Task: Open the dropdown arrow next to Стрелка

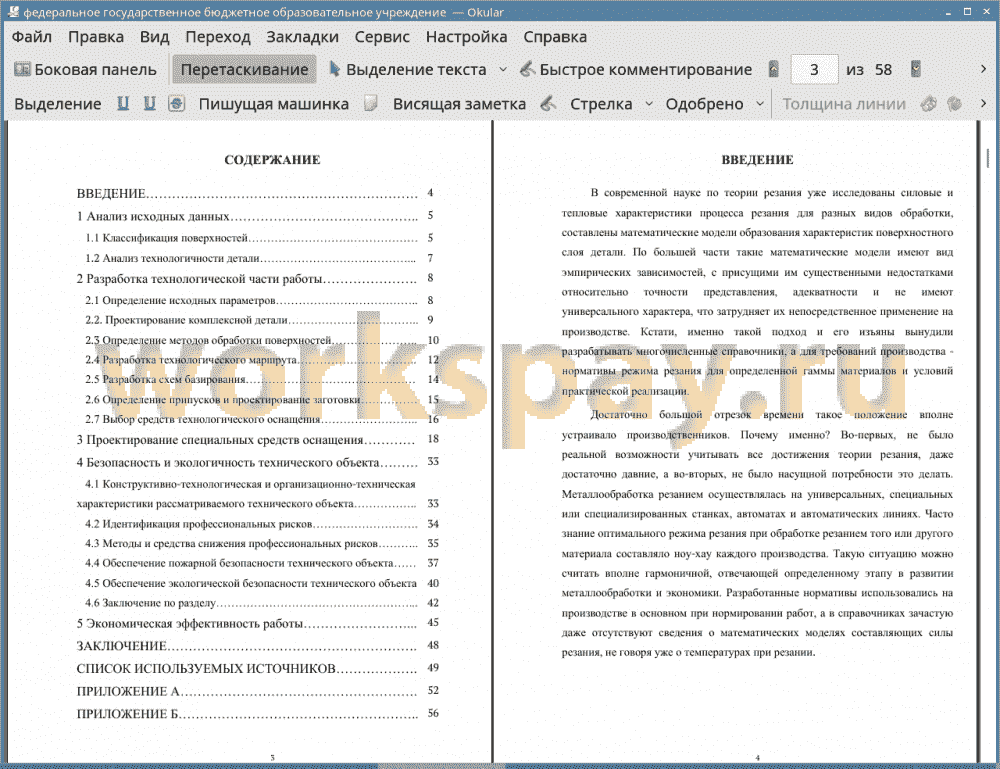Action: pyautogui.click(x=649, y=104)
